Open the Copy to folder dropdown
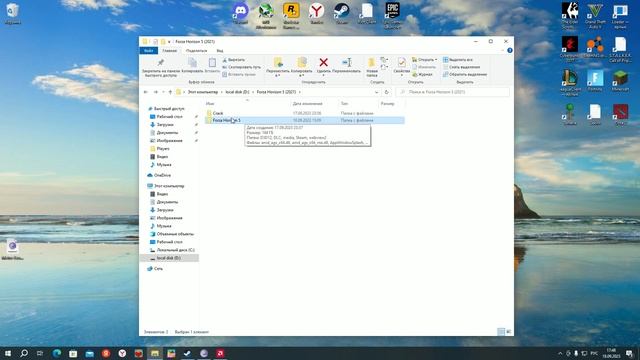The width and height of the screenshot is (640, 360). click(x=302, y=76)
